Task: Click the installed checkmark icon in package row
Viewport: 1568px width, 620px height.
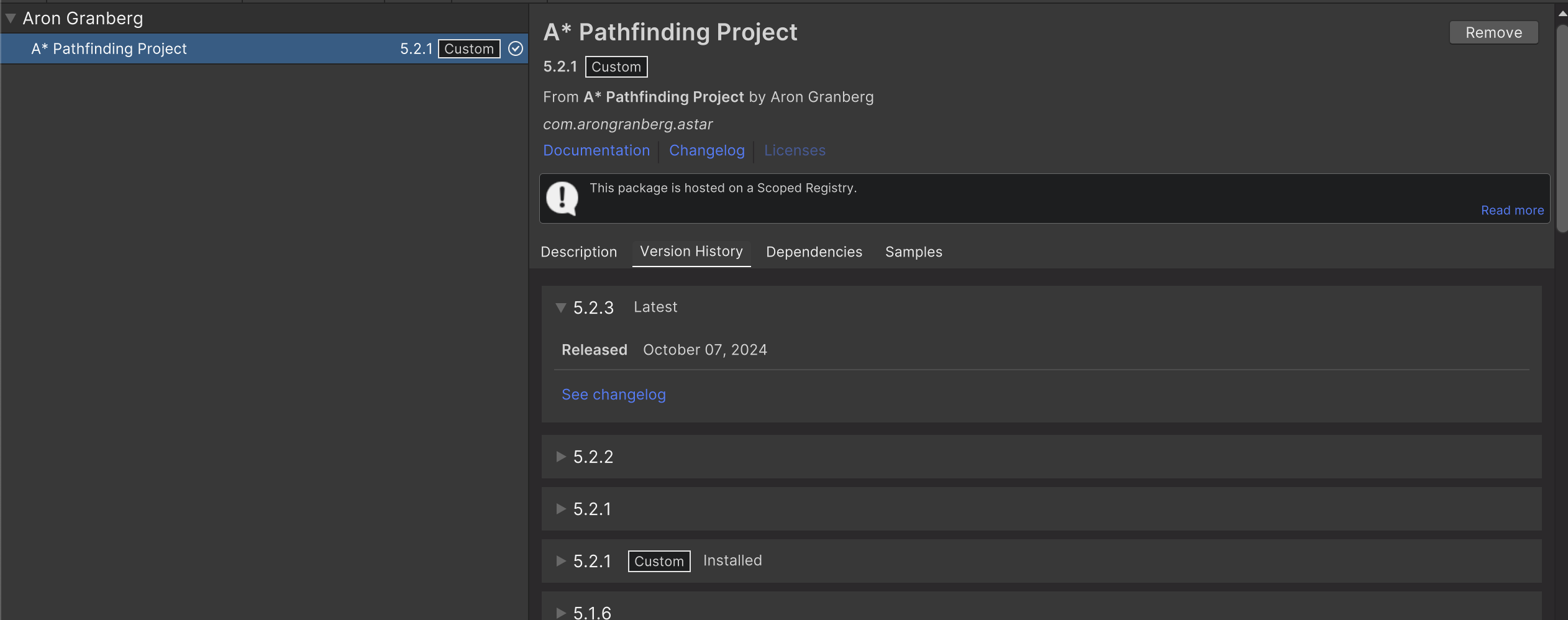Action: pos(516,48)
